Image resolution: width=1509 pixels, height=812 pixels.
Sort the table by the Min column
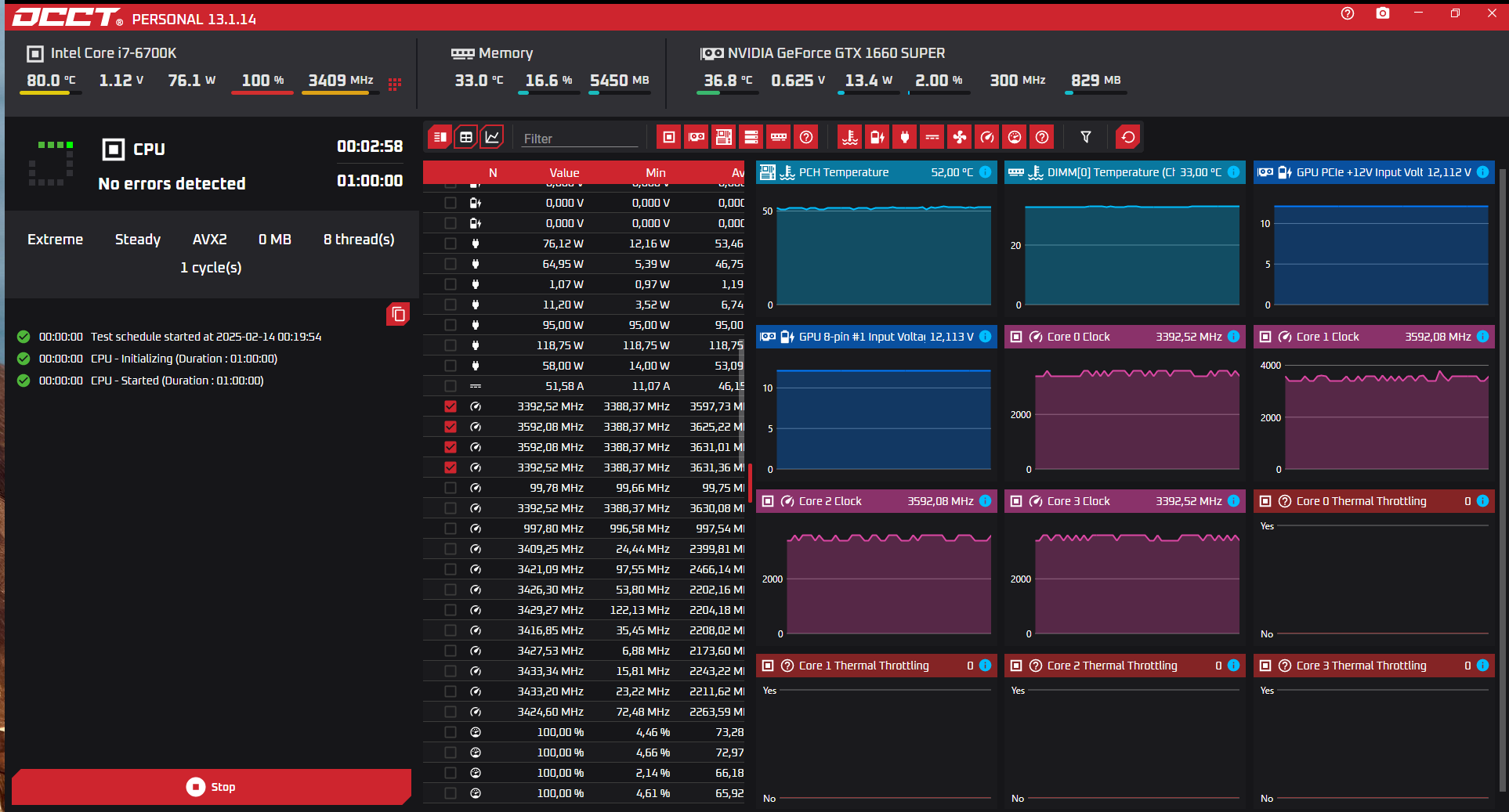[656, 172]
